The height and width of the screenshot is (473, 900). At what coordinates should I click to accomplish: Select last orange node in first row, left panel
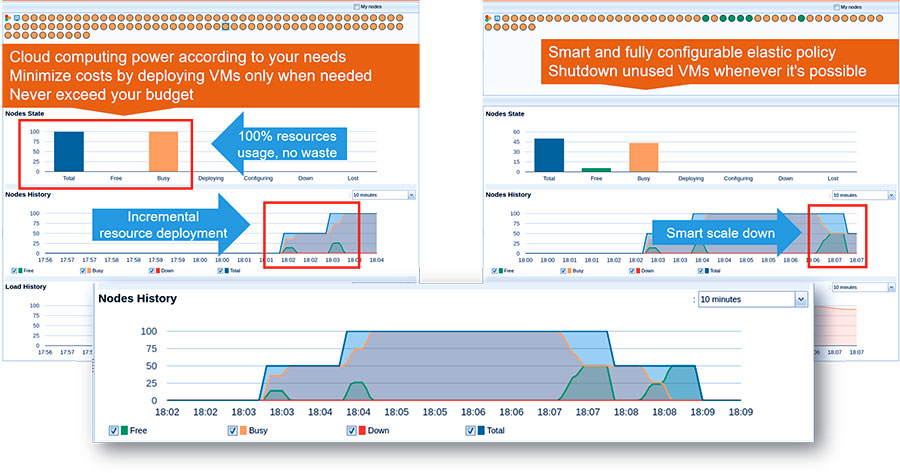tap(399, 18)
